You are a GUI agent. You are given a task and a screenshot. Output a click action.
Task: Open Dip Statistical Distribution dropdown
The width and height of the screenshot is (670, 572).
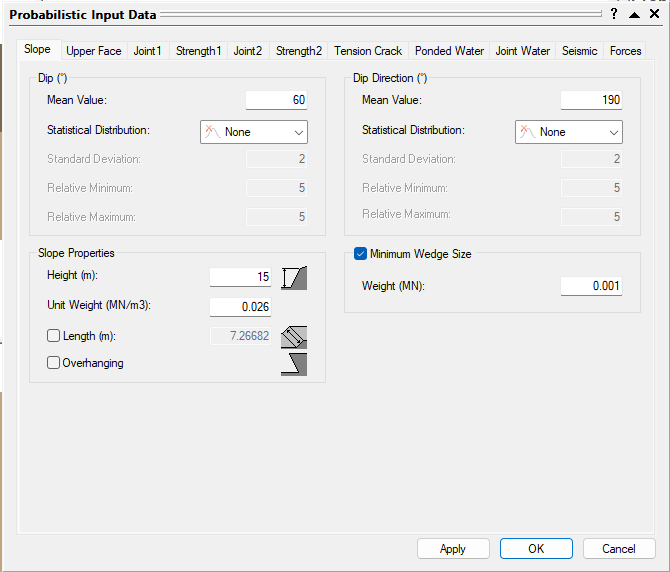pyautogui.click(x=254, y=132)
